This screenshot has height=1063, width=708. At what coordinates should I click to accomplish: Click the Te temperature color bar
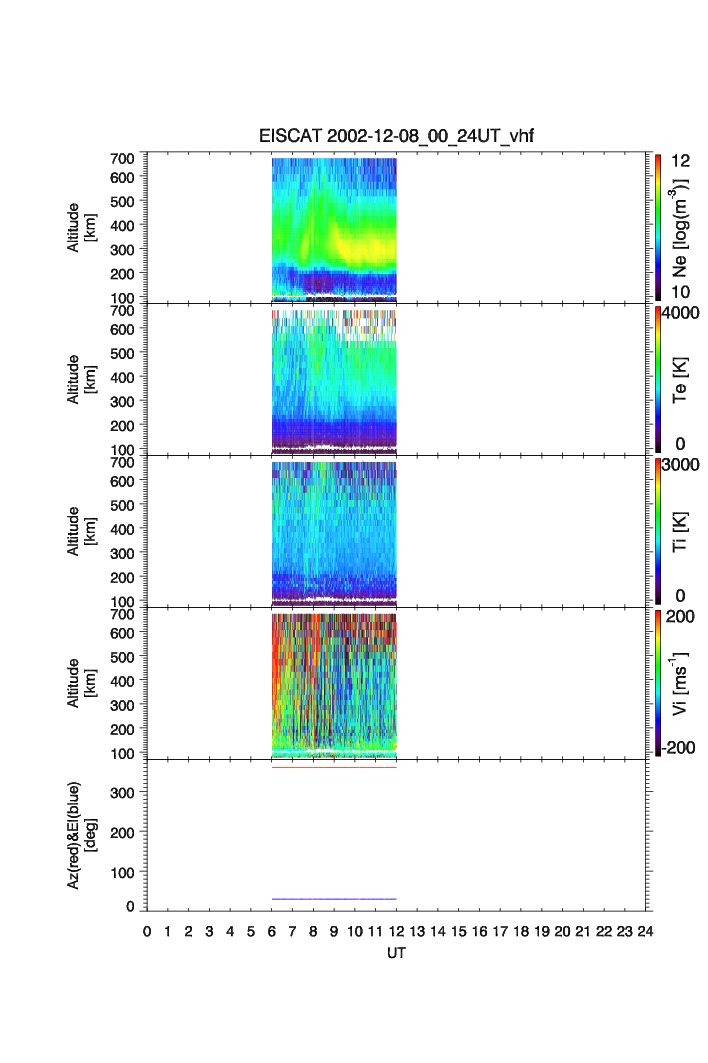pyautogui.click(x=658, y=379)
